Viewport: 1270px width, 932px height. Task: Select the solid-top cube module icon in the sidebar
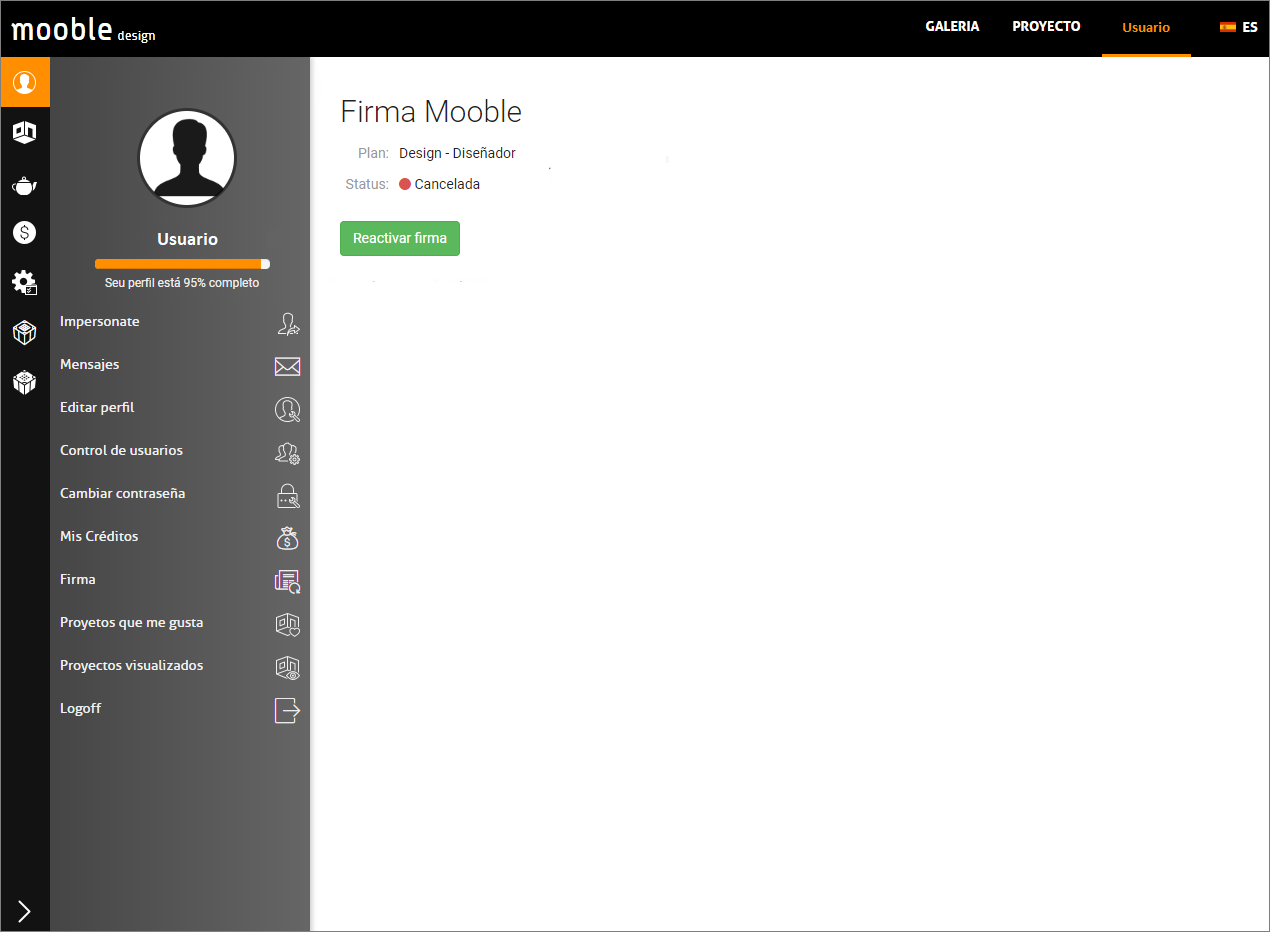point(25,333)
